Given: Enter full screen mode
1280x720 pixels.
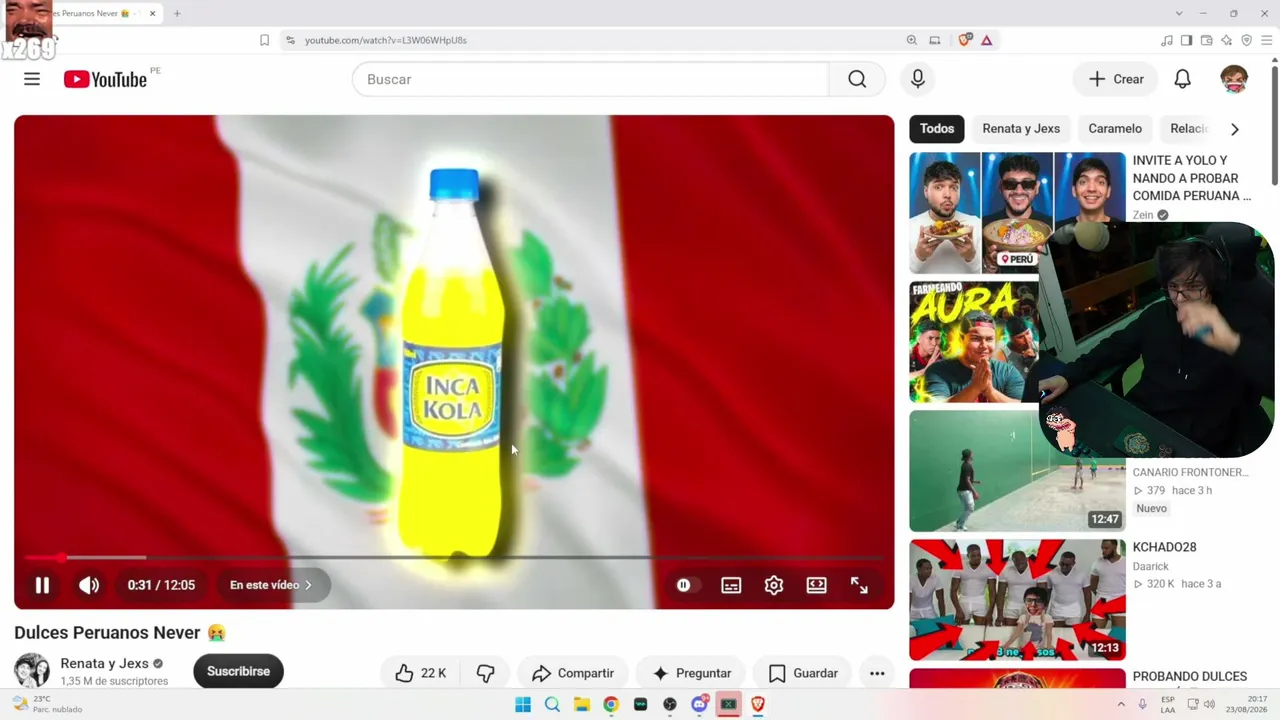Looking at the screenshot, I should click(x=859, y=585).
